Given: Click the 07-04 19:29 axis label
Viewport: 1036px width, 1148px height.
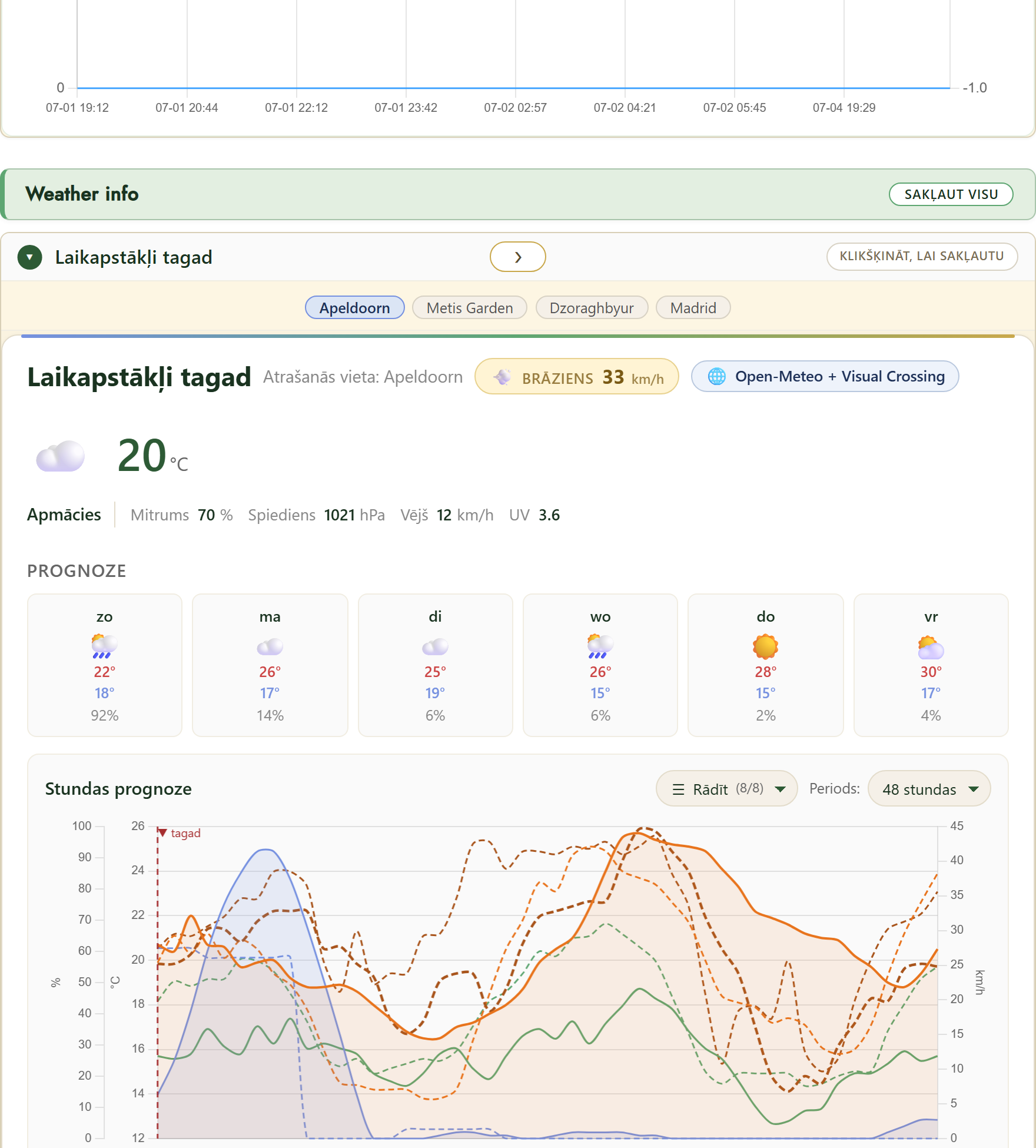Looking at the screenshot, I should (x=844, y=108).
